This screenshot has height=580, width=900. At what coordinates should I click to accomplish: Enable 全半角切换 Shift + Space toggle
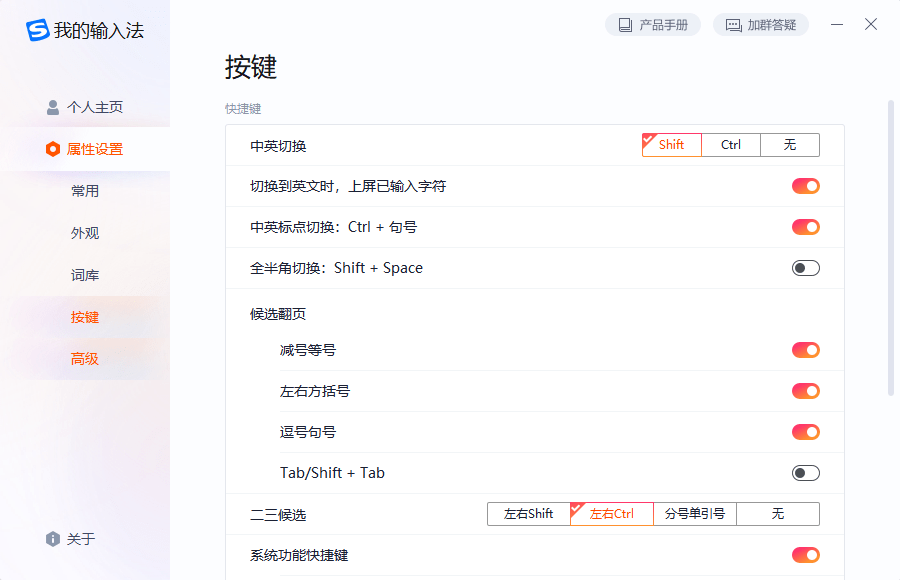click(x=805, y=268)
